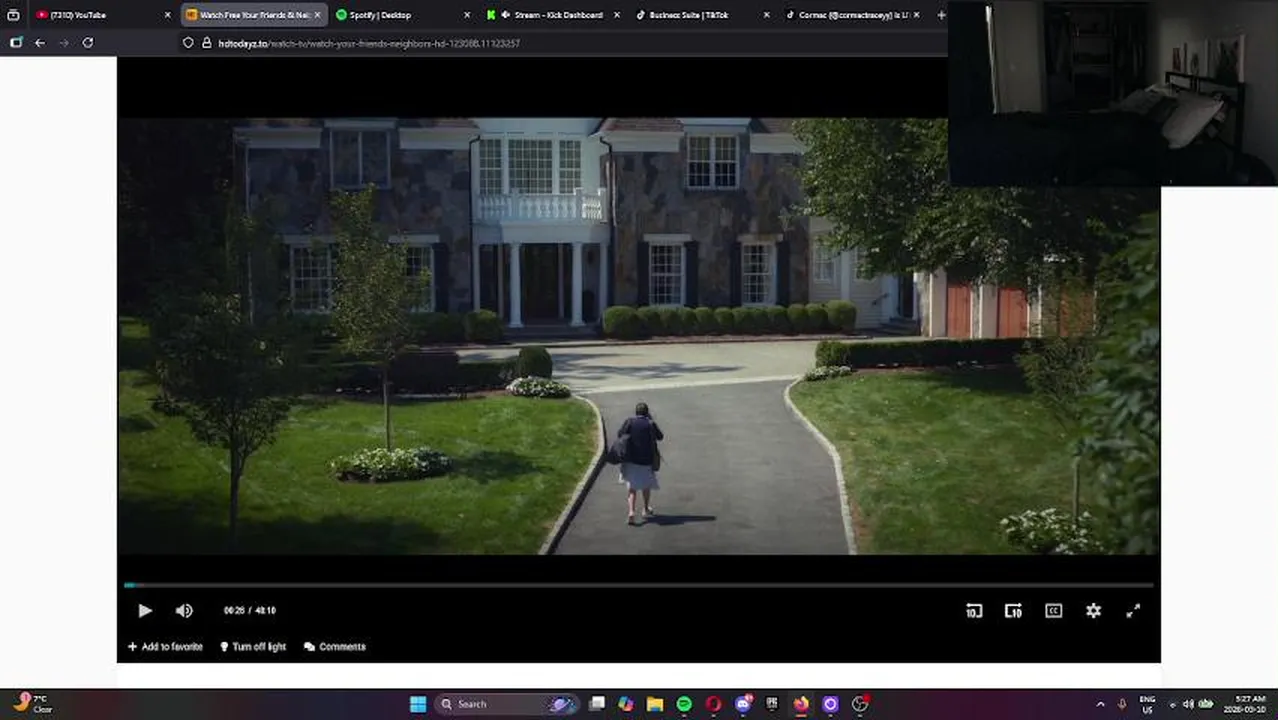This screenshot has height=720, width=1278.
Task: Open the Comments section
Action: click(335, 647)
